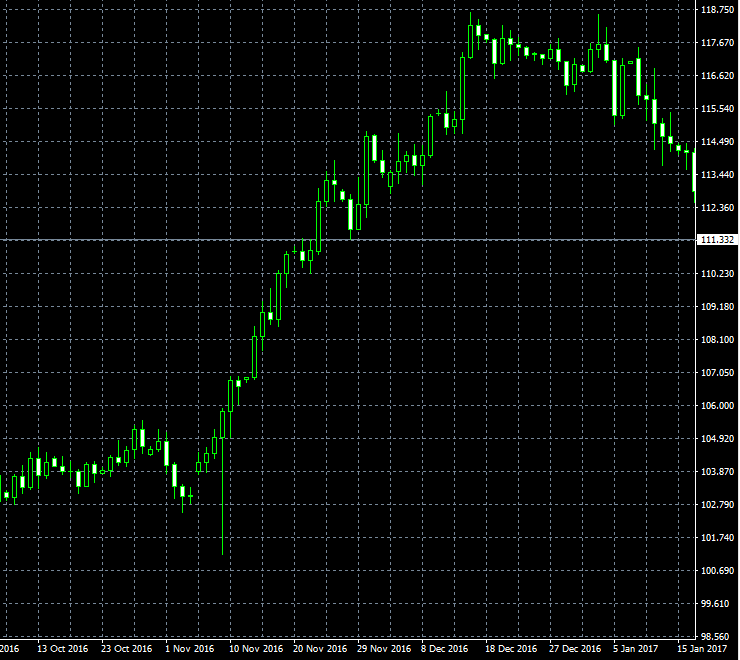This screenshot has width=740, height=660.
Task: Click the 29 Nov 2016 date label
Action: click(x=384, y=649)
